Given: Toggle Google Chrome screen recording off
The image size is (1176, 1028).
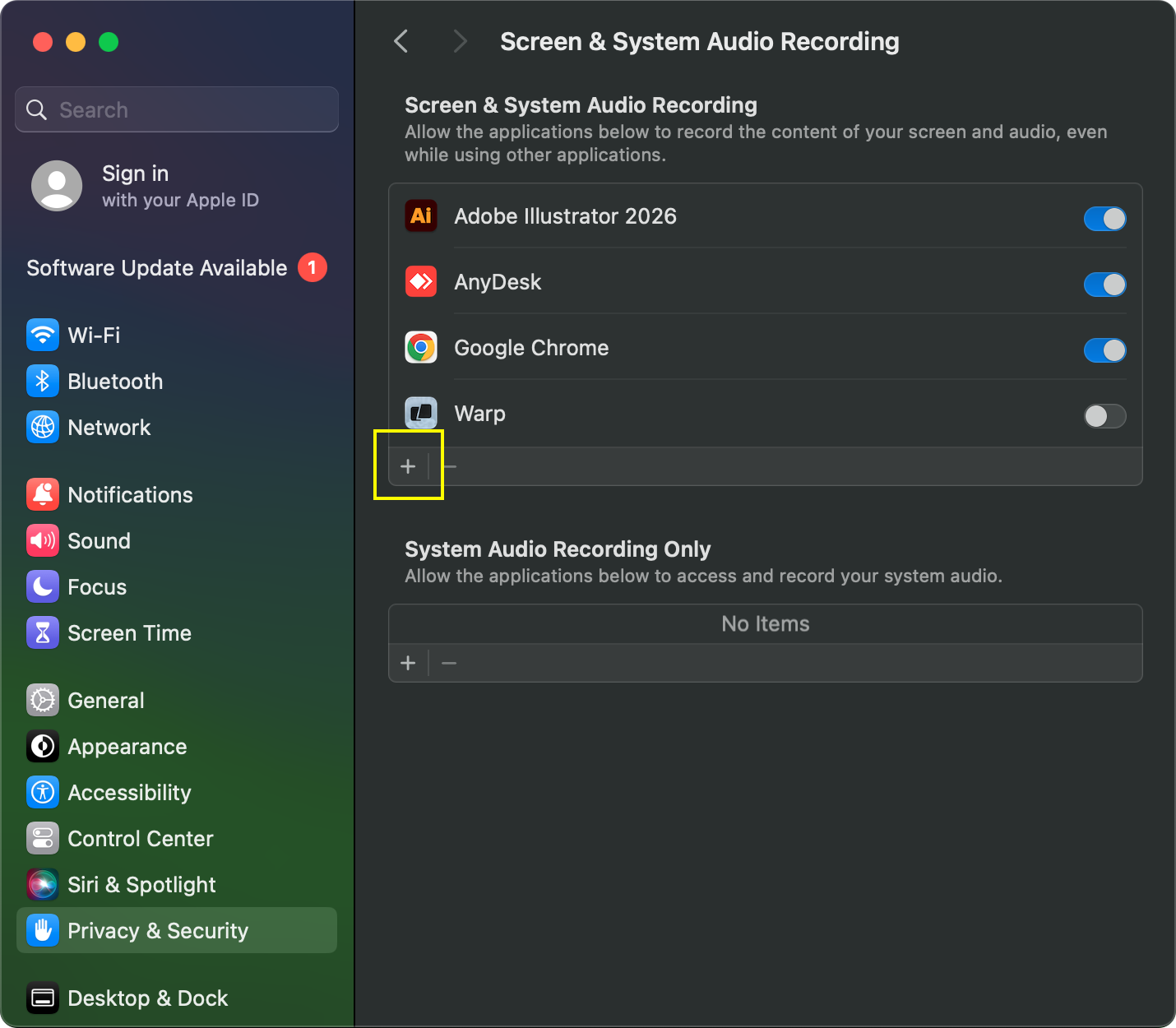Looking at the screenshot, I should pos(1104,350).
